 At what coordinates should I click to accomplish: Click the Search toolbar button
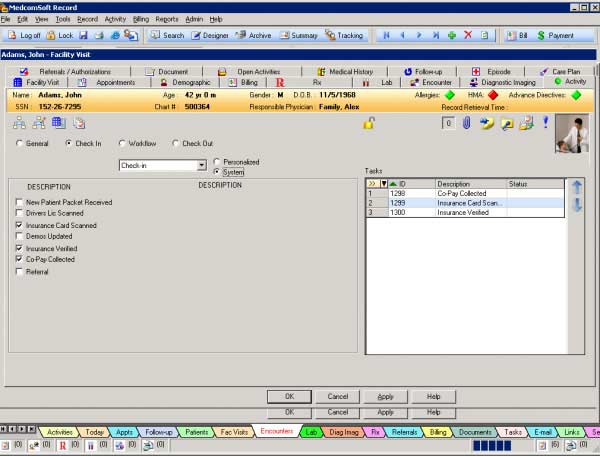point(167,36)
